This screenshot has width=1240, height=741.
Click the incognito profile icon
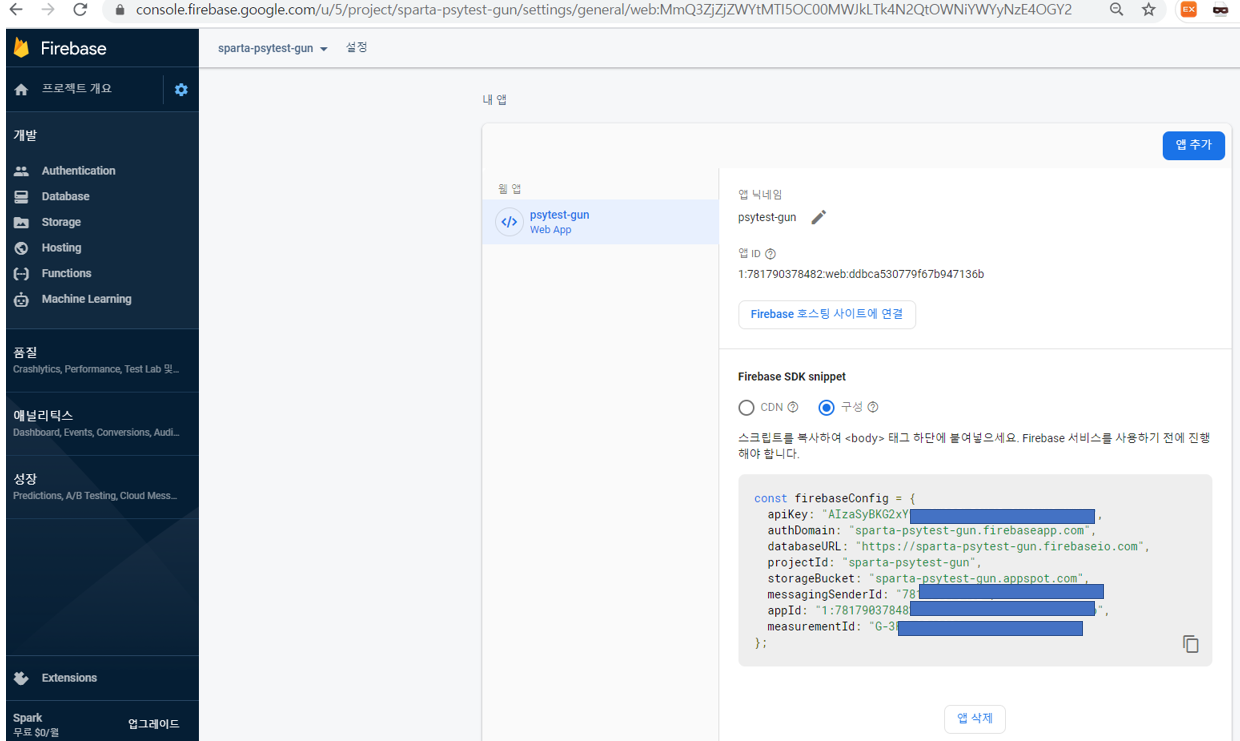pyautogui.click(x=1220, y=10)
